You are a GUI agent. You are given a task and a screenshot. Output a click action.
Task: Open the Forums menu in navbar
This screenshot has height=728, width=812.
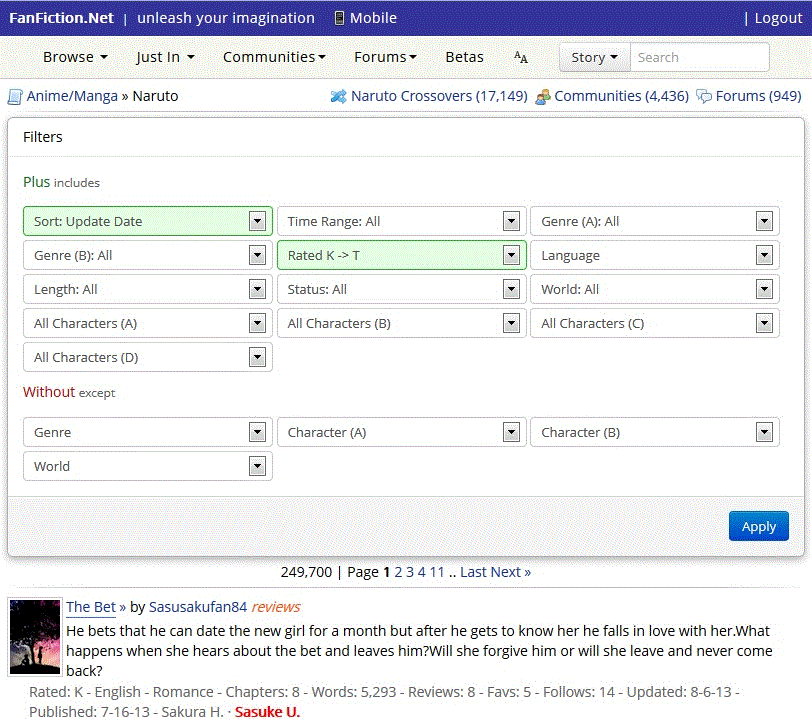pos(385,57)
